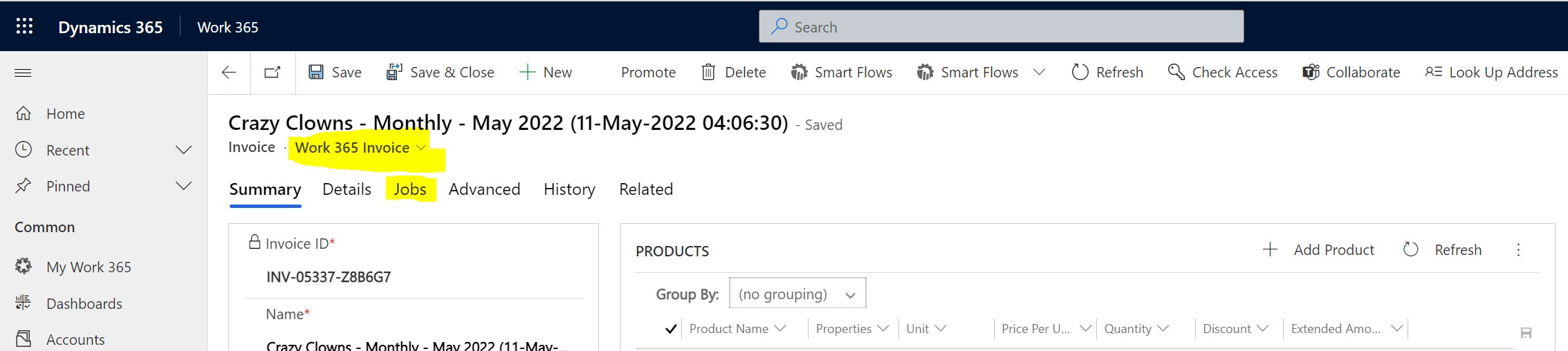Open the Group By no grouping dropdown
Screen dimensions: 1568x351
pos(797,294)
